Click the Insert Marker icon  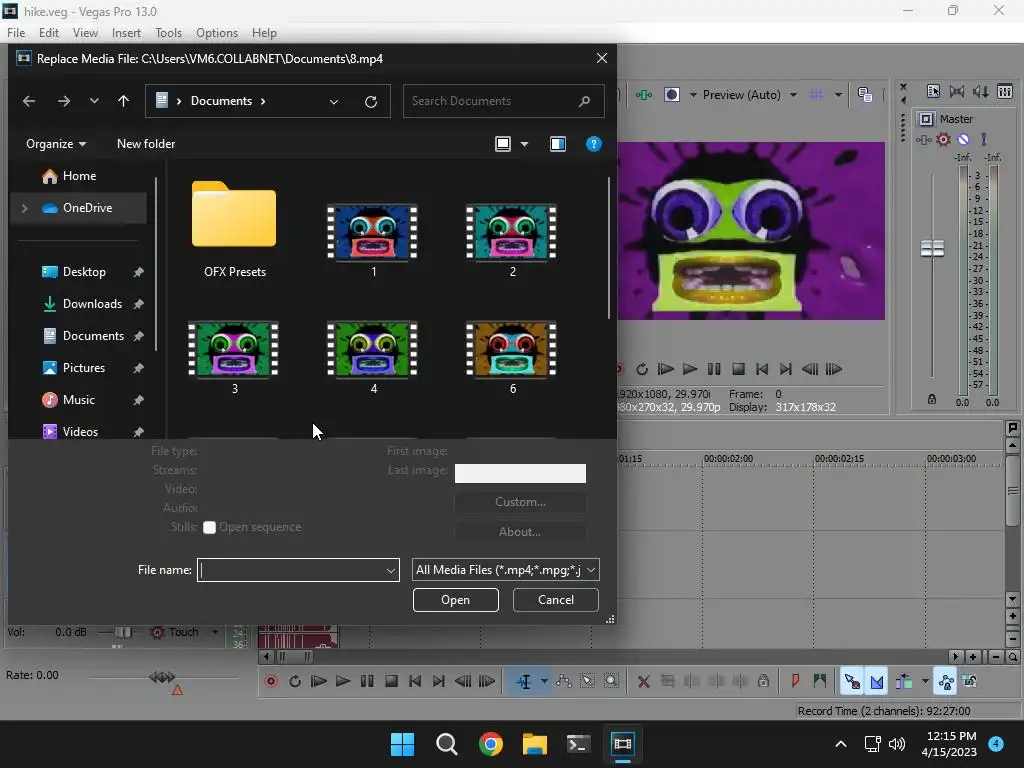(x=795, y=681)
